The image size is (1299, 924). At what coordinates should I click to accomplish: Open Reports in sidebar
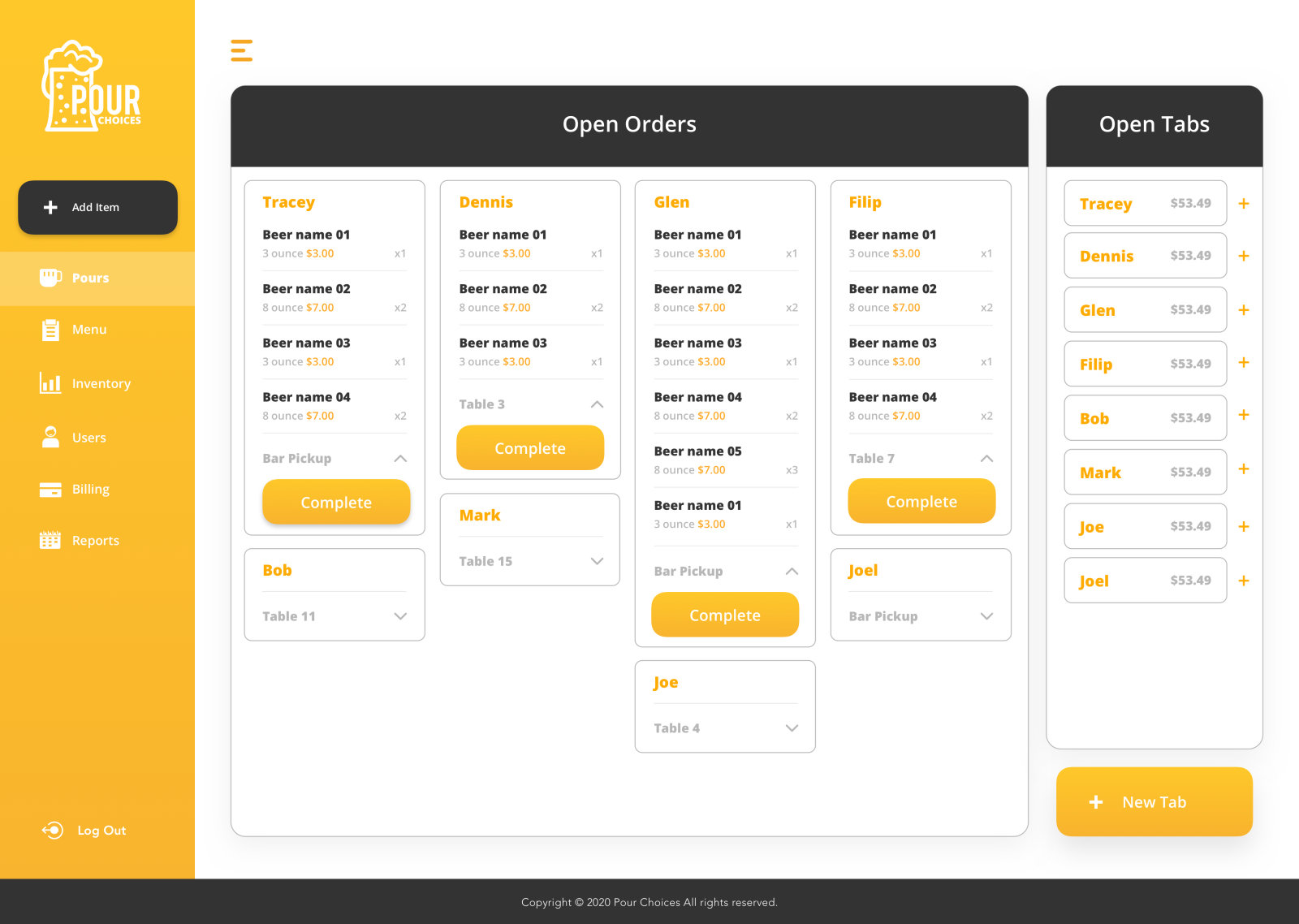(x=97, y=541)
